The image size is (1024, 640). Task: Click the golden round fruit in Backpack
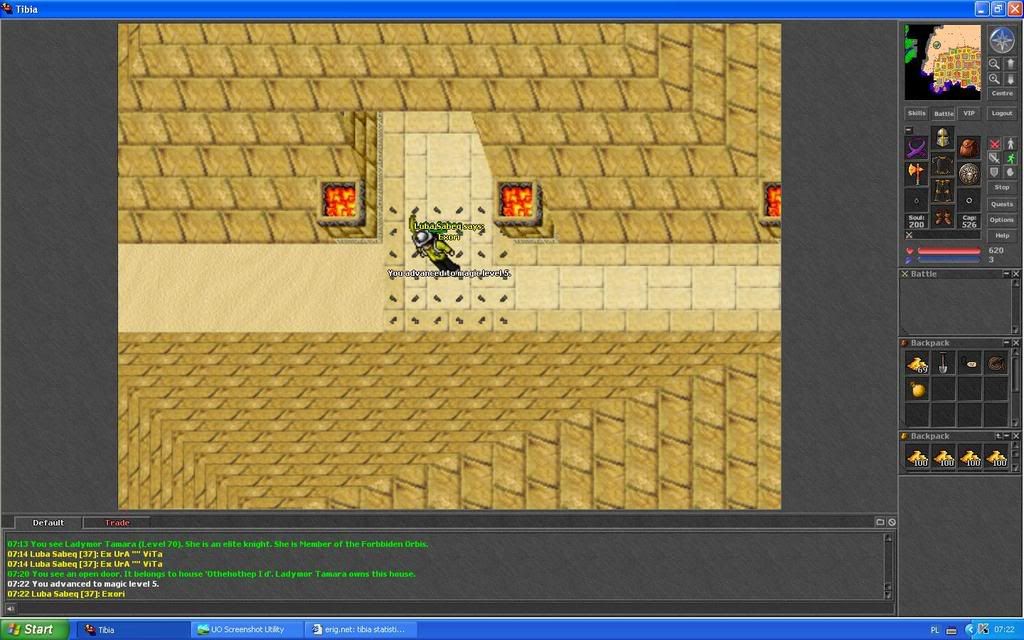[917, 390]
